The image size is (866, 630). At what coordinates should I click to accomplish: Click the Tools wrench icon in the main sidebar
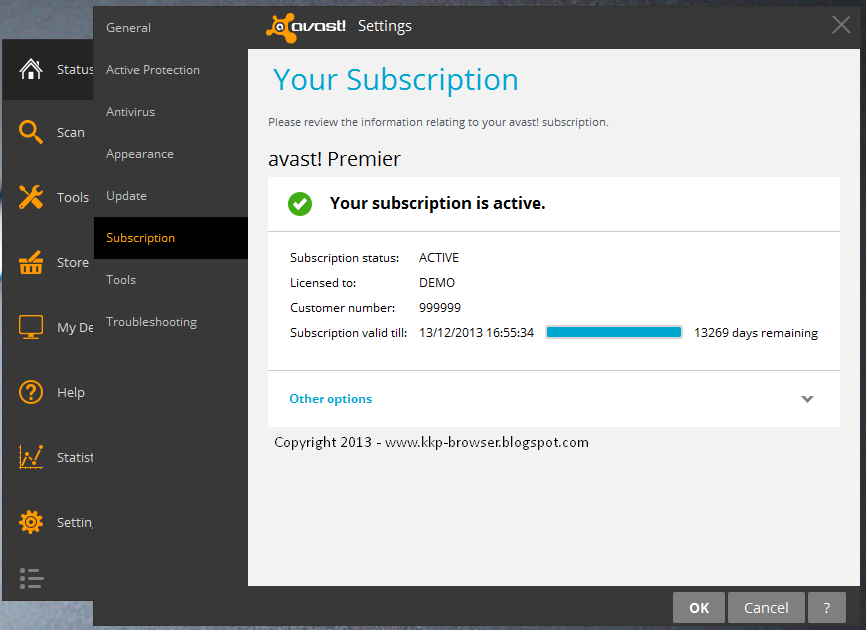(30, 197)
